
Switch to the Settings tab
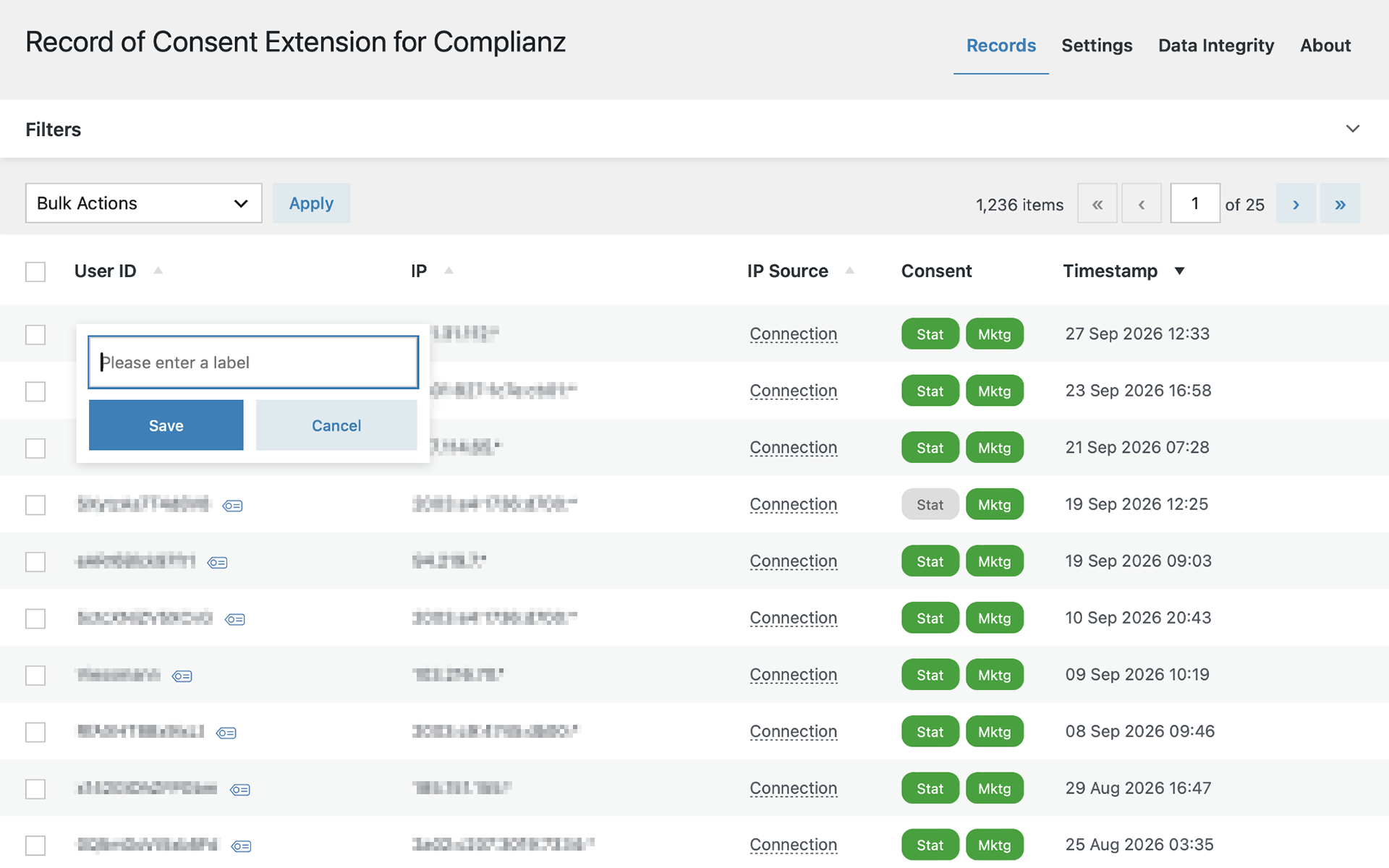coord(1097,45)
